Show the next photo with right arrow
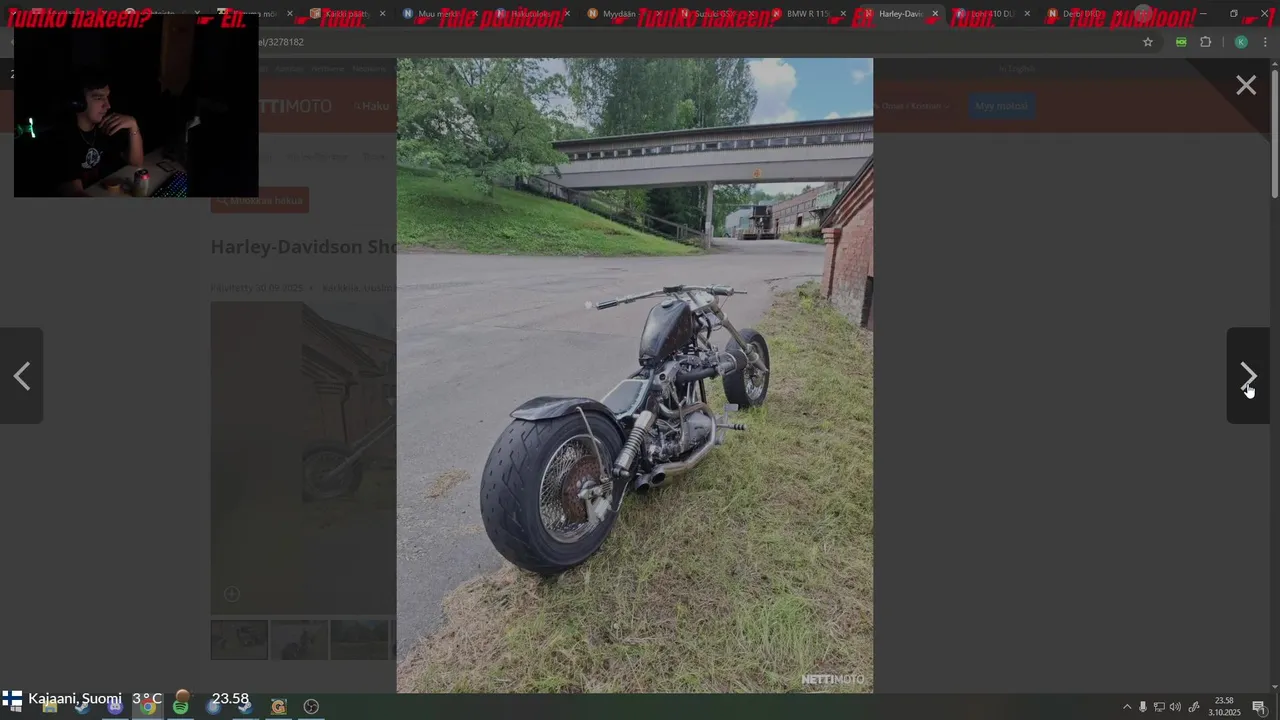This screenshot has height=720, width=1280. click(x=1248, y=376)
